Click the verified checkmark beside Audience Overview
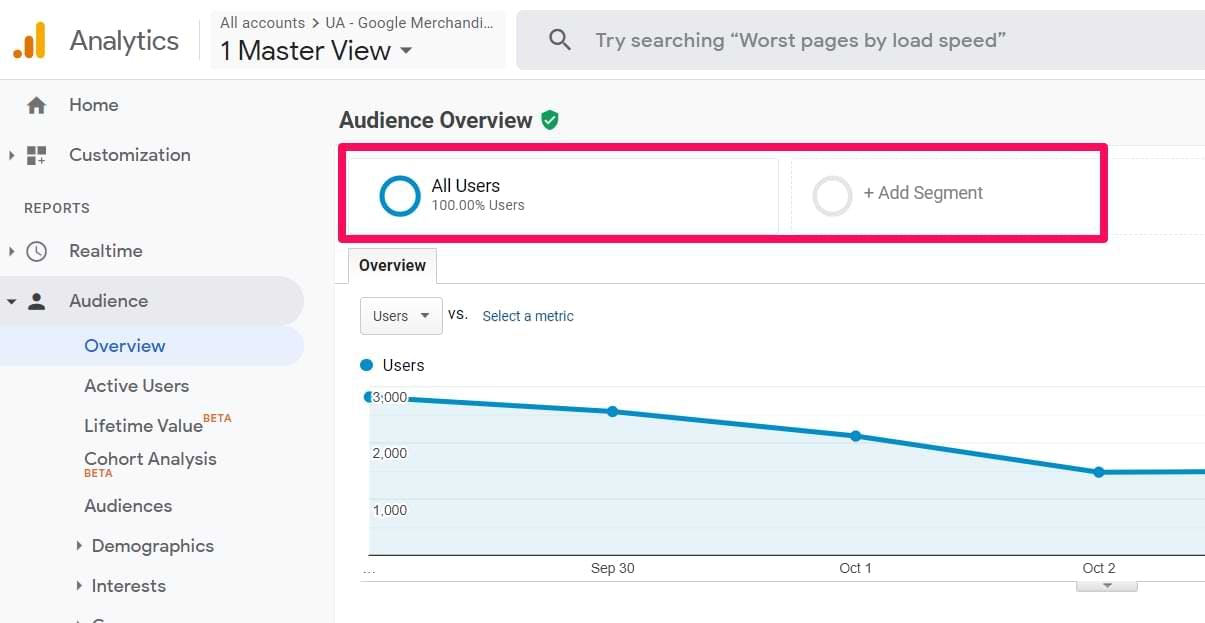Screen dimensions: 1205x623 pos(550,119)
